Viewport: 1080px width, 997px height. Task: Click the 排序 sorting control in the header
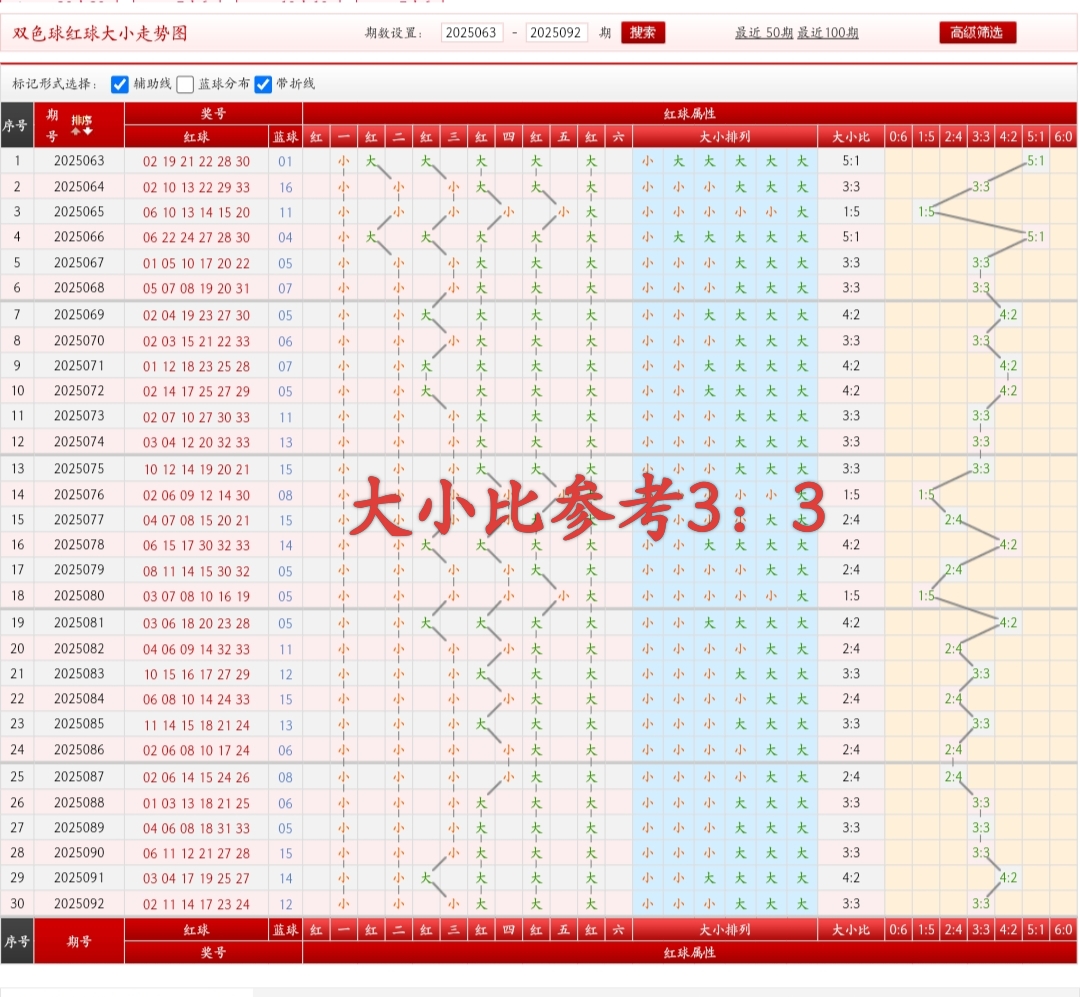(81, 120)
